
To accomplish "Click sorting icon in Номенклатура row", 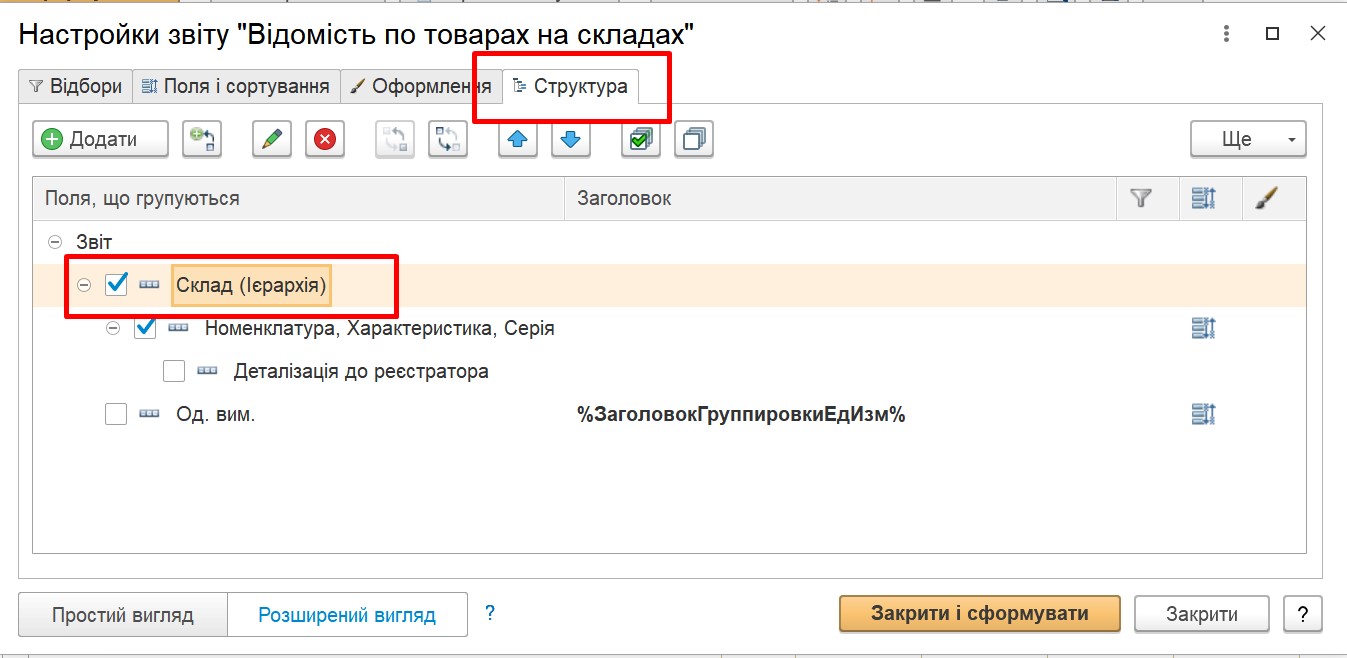I will click(x=1203, y=328).
